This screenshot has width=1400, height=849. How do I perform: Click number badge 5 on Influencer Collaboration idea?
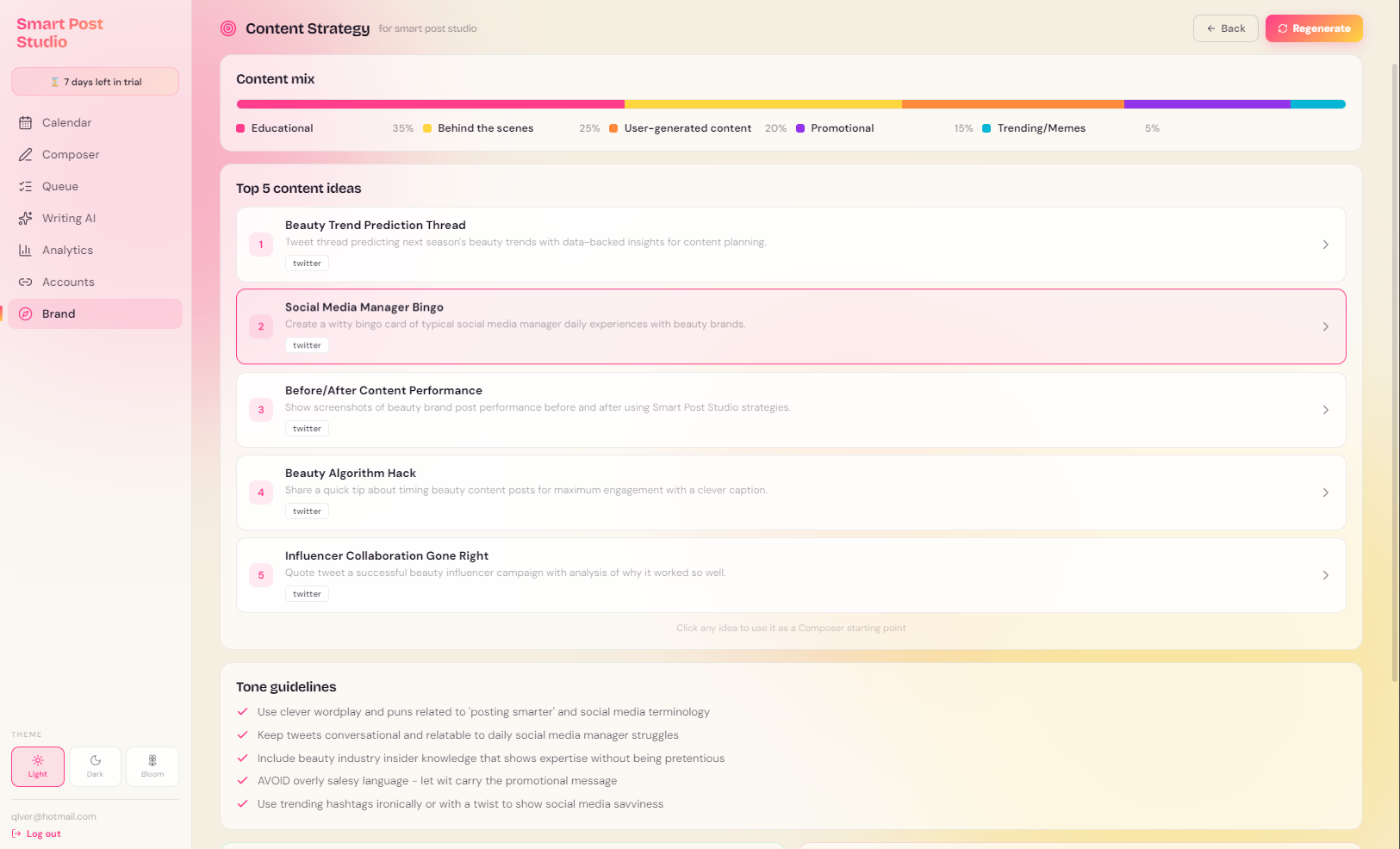(x=261, y=575)
